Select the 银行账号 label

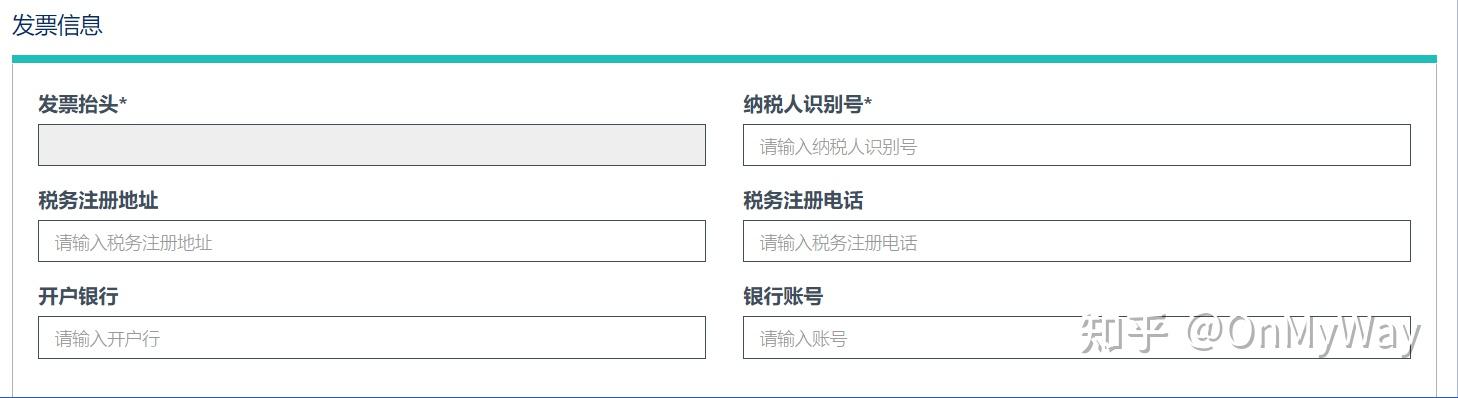pyautogui.click(x=783, y=296)
